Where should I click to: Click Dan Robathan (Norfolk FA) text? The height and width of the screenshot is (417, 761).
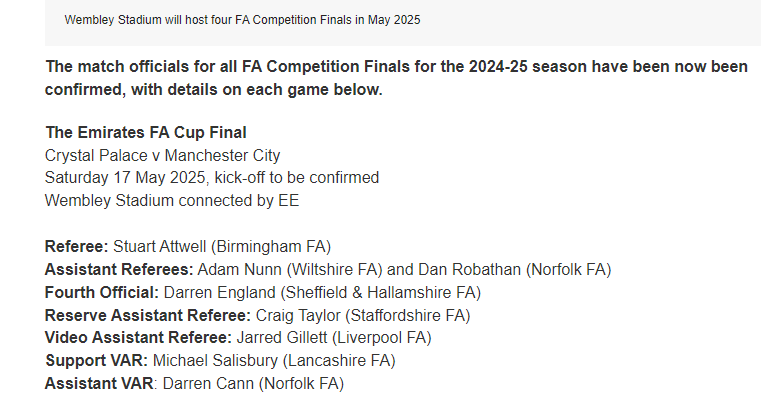(514, 269)
